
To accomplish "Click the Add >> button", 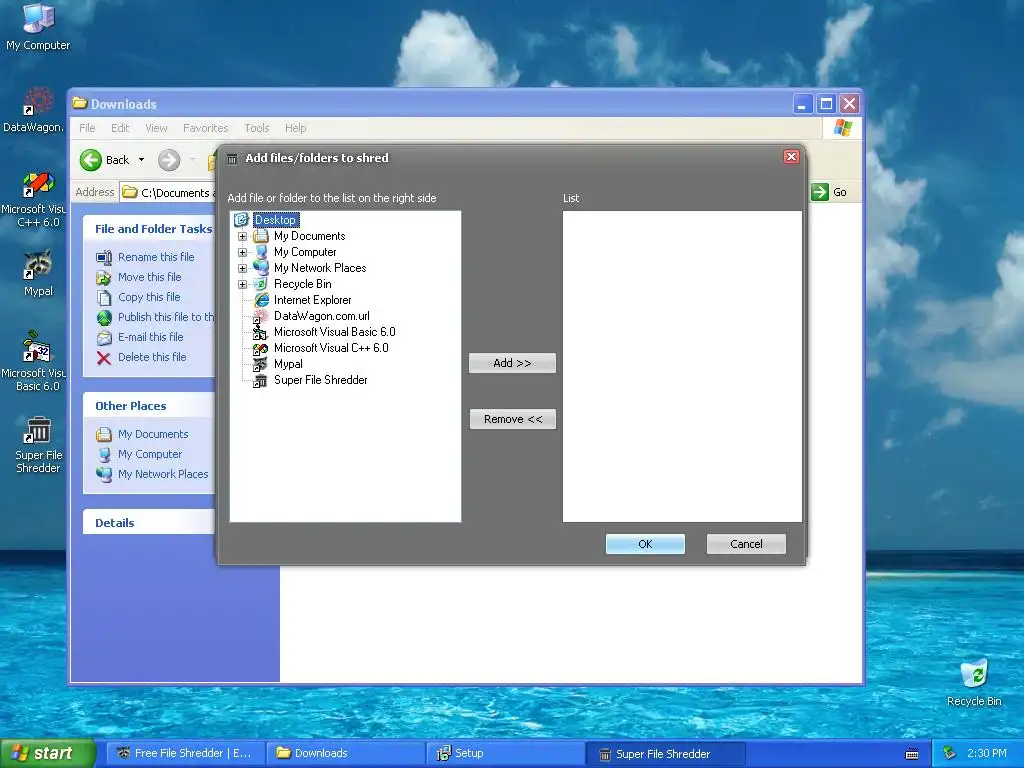I will pyautogui.click(x=513, y=363).
